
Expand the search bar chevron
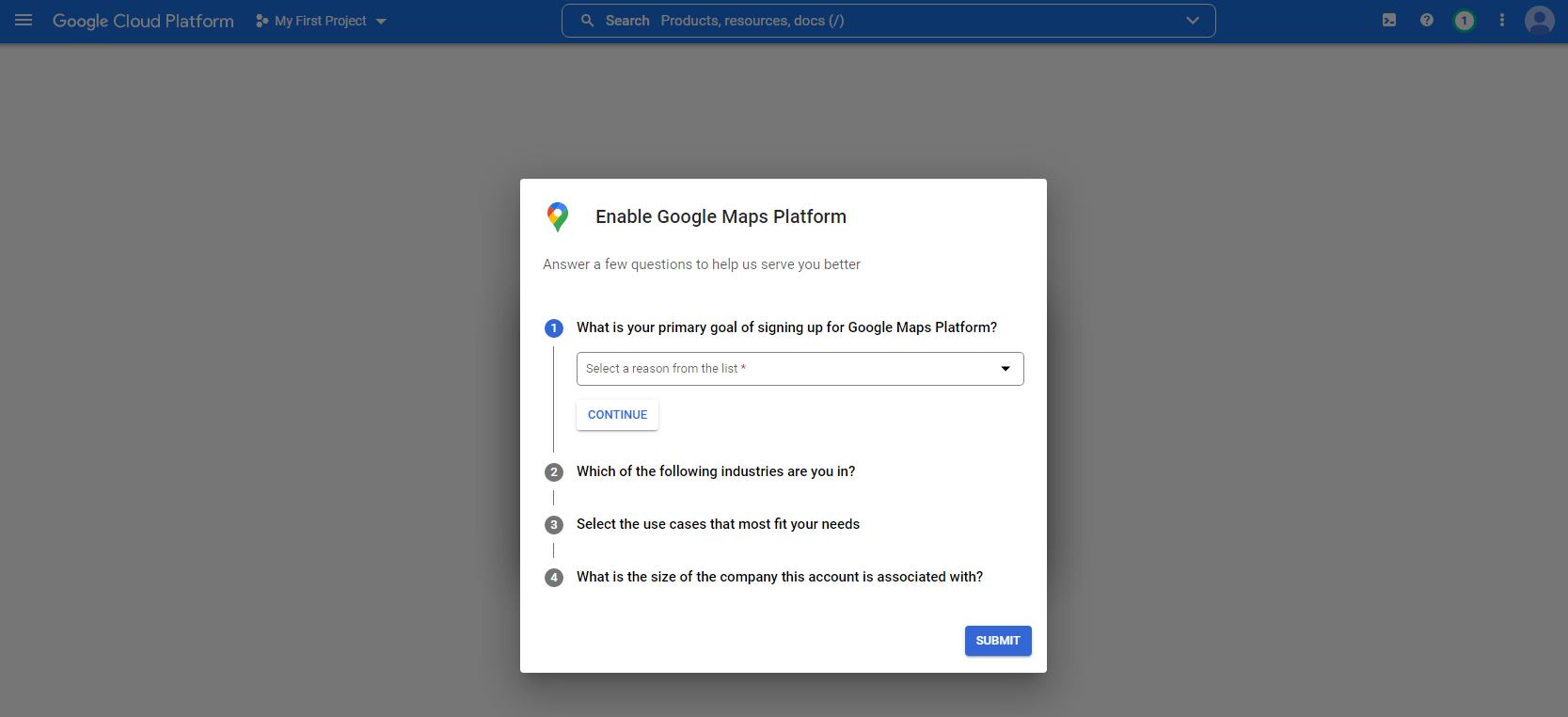[1193, 21]
